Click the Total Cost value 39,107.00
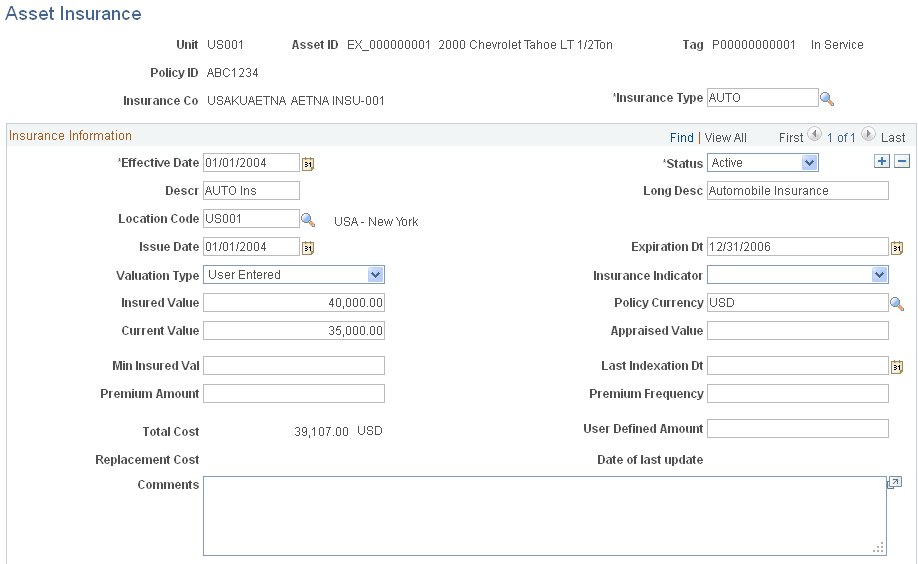 [x=321, y=432]
